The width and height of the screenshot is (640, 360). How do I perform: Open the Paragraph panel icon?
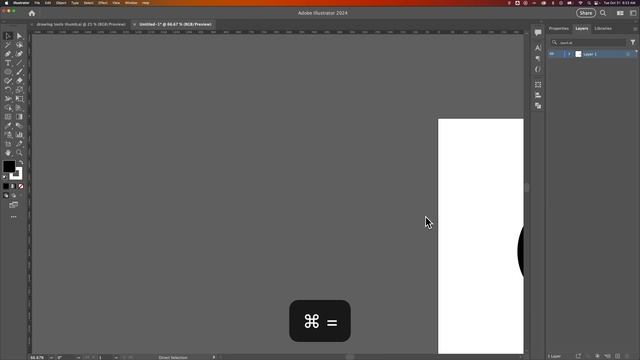coord(538,58)
